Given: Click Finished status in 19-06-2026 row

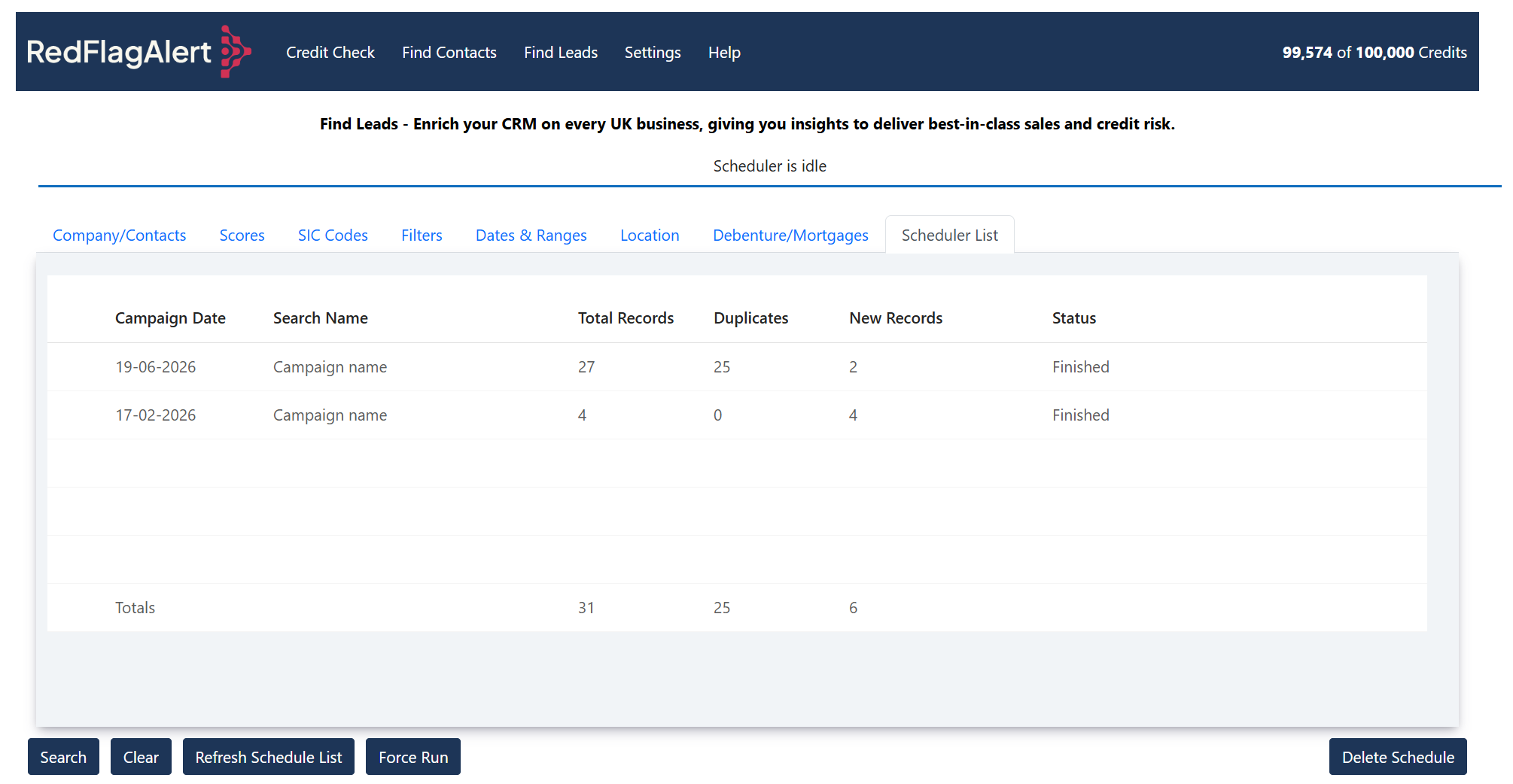Looking at the screenshot, I should click(x=1080, y=367).
